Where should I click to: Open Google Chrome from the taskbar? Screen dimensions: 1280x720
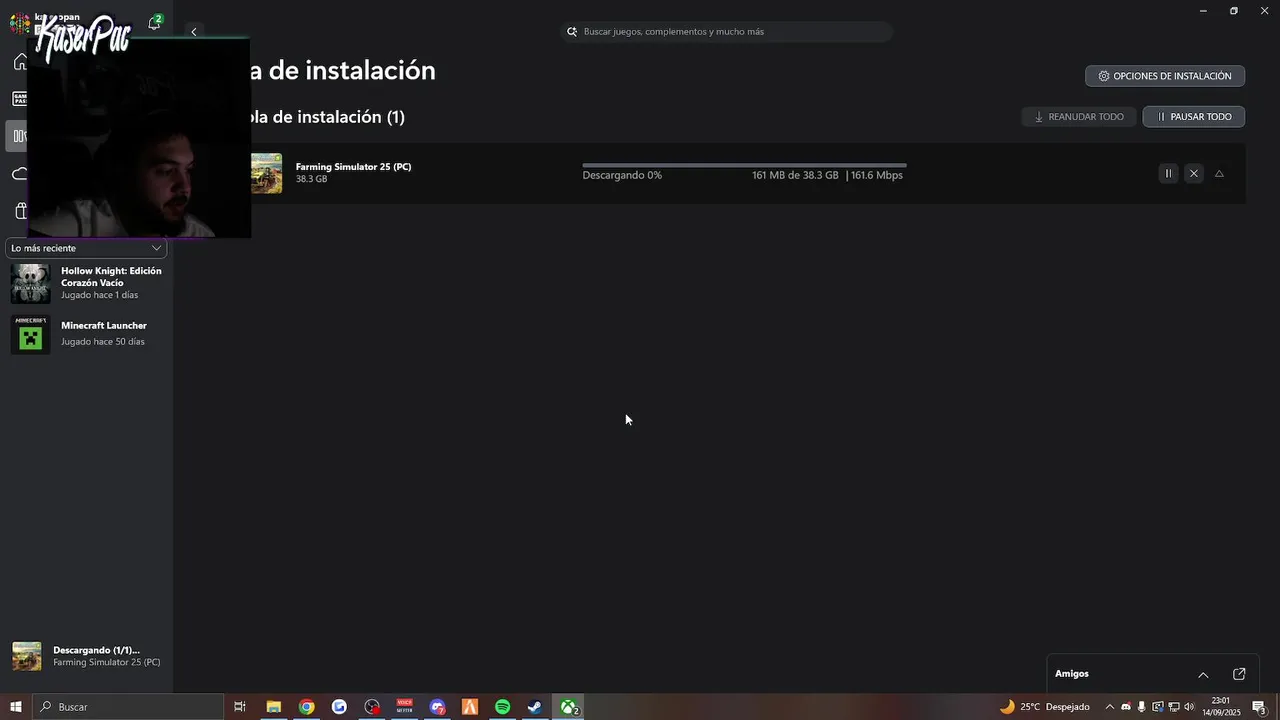tap(306, 707)
